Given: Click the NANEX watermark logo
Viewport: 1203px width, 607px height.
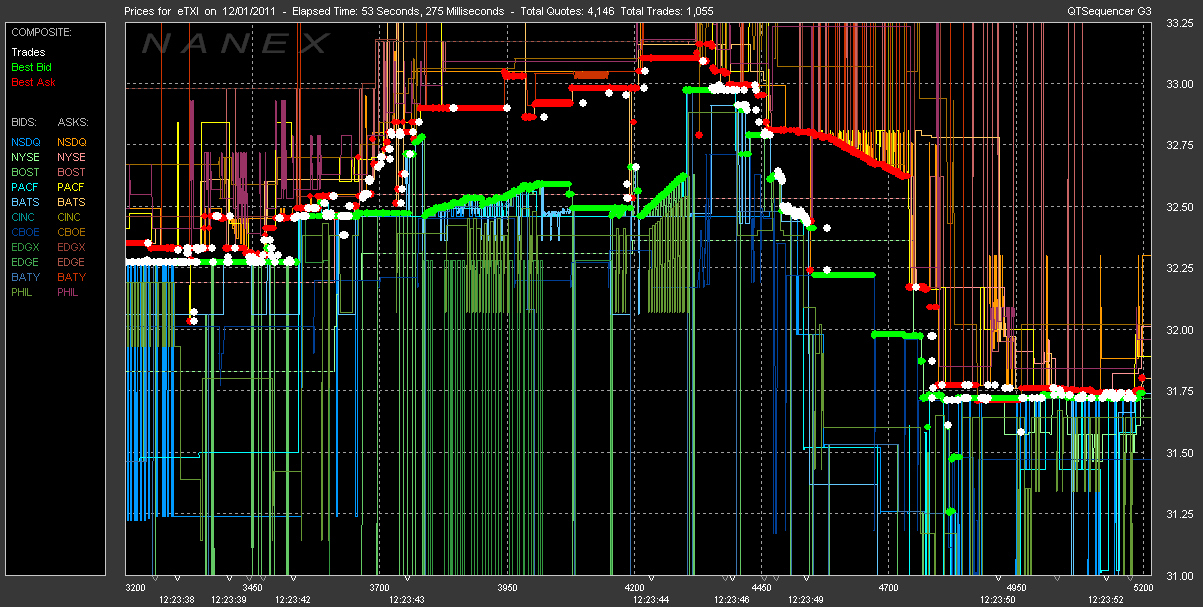Looking at the screenshot, I should 236,44.
